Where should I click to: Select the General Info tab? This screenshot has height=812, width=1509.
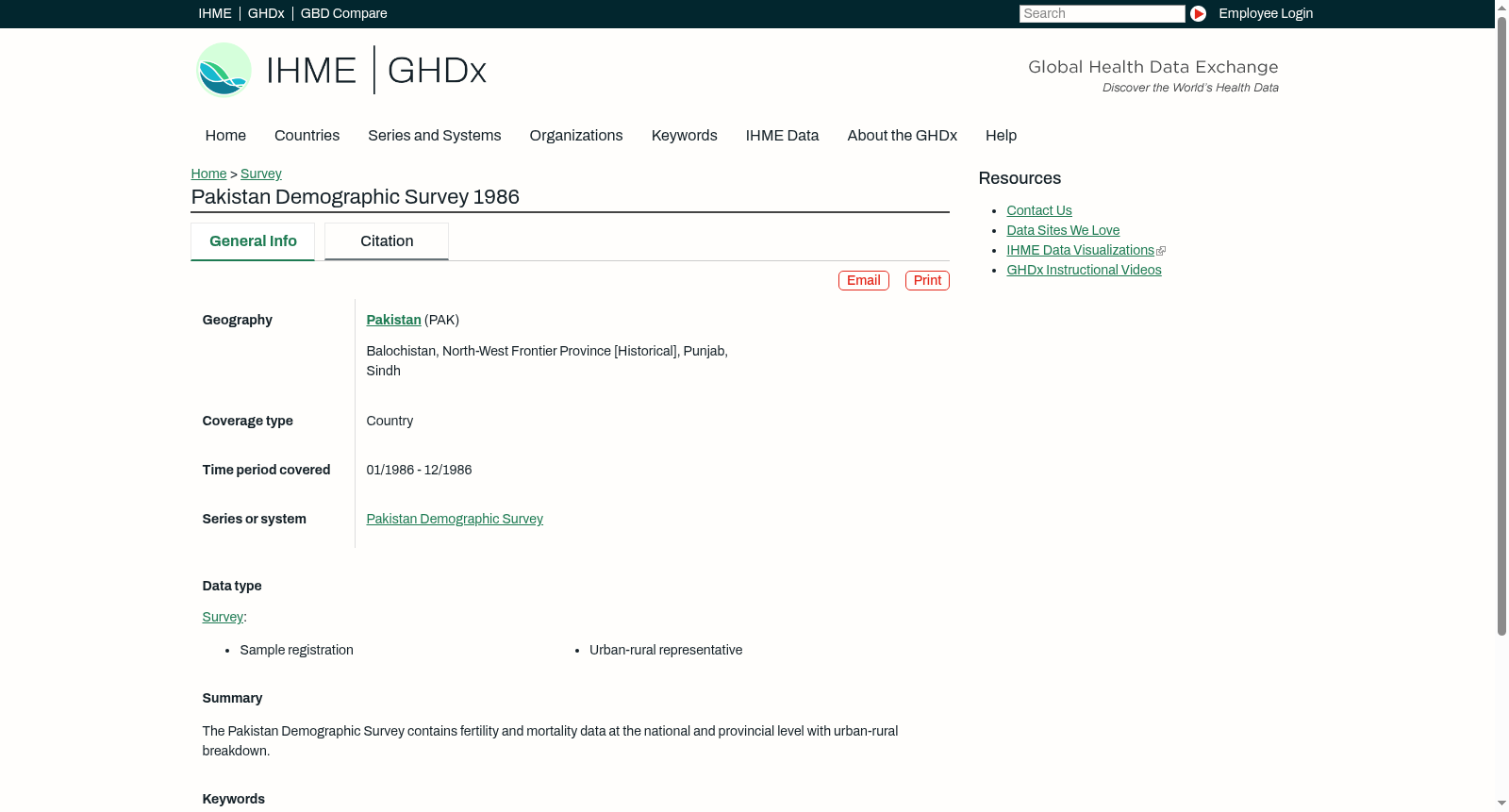pos(253,241)
